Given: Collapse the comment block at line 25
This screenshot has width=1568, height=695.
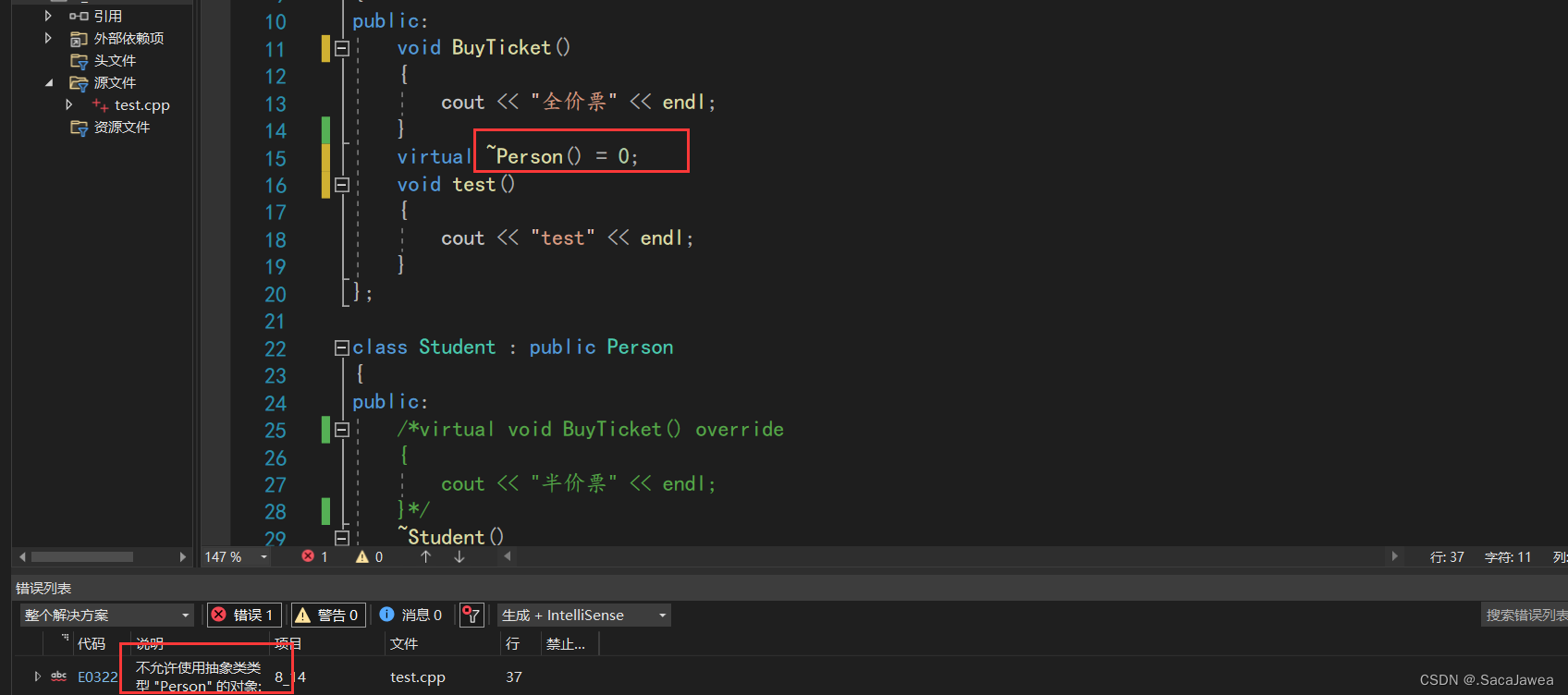Looking at the screenshot, I should click(x=342, y=430).
